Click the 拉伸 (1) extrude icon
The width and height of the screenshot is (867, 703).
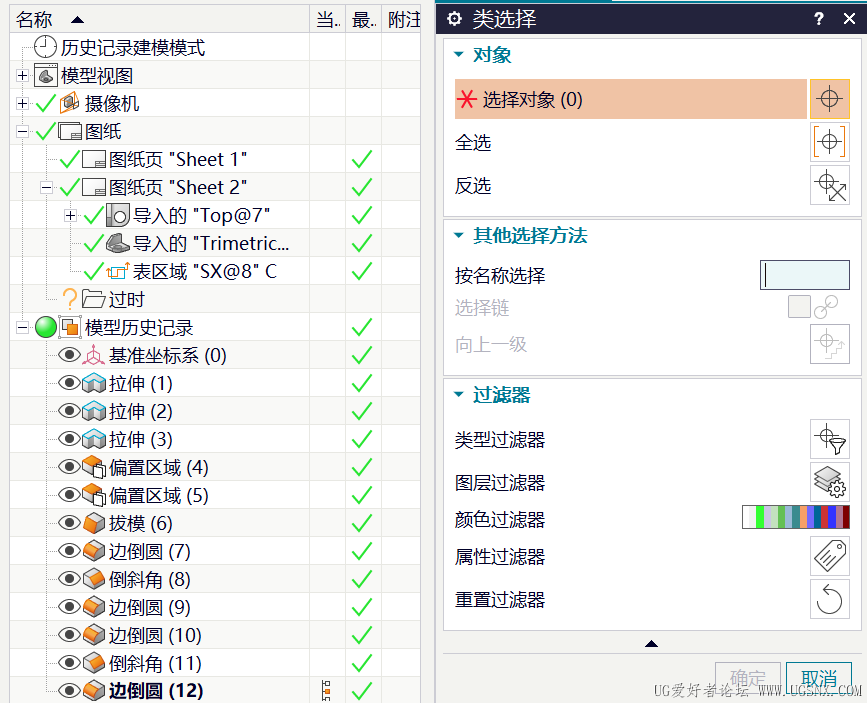[93, 383]
